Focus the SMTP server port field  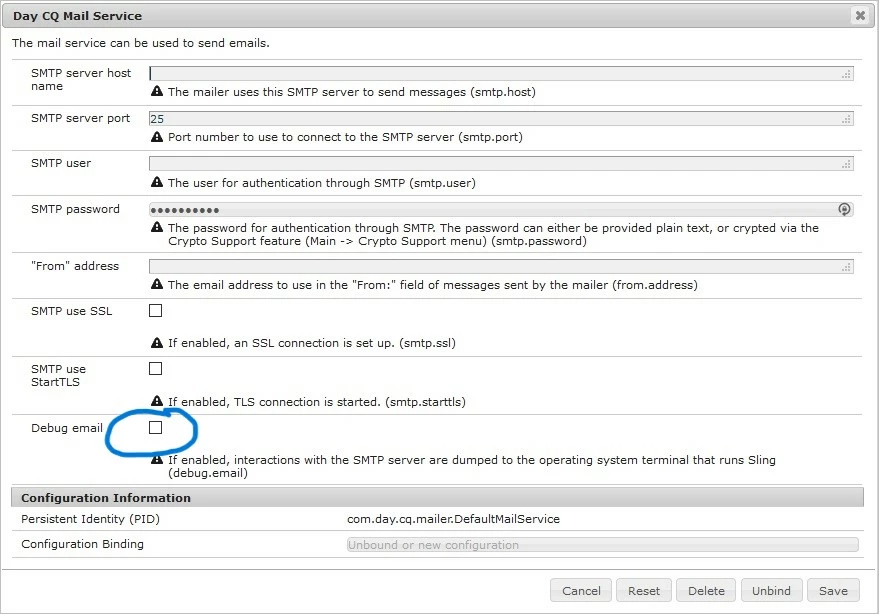click(x=501, y=118)
